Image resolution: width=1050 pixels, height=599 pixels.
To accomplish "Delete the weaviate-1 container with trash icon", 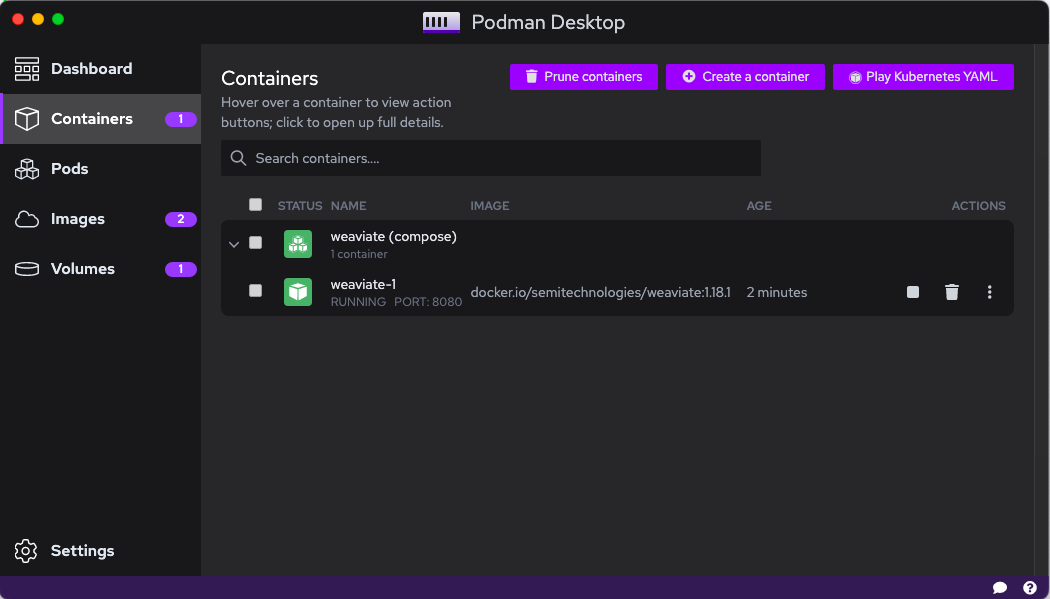I will click(952, 292).
